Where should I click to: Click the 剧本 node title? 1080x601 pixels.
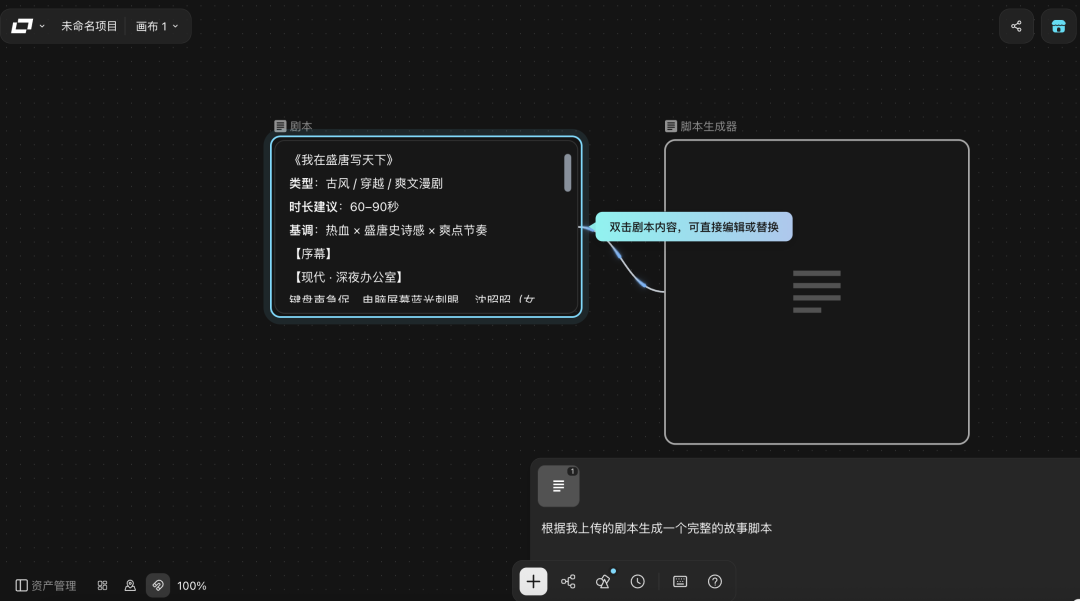click(x=301, y=126)
